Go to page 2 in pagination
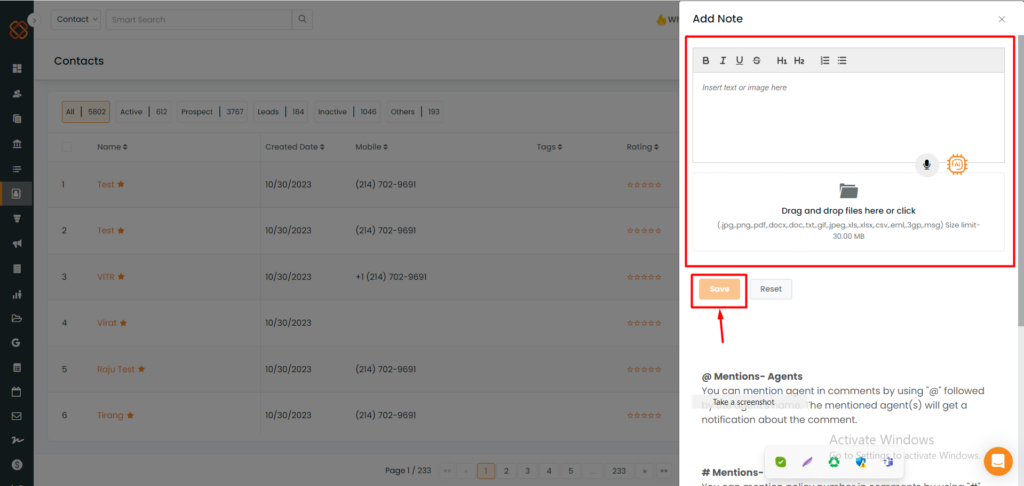This screenshot has width=1024, height=486. coord(505,470)
